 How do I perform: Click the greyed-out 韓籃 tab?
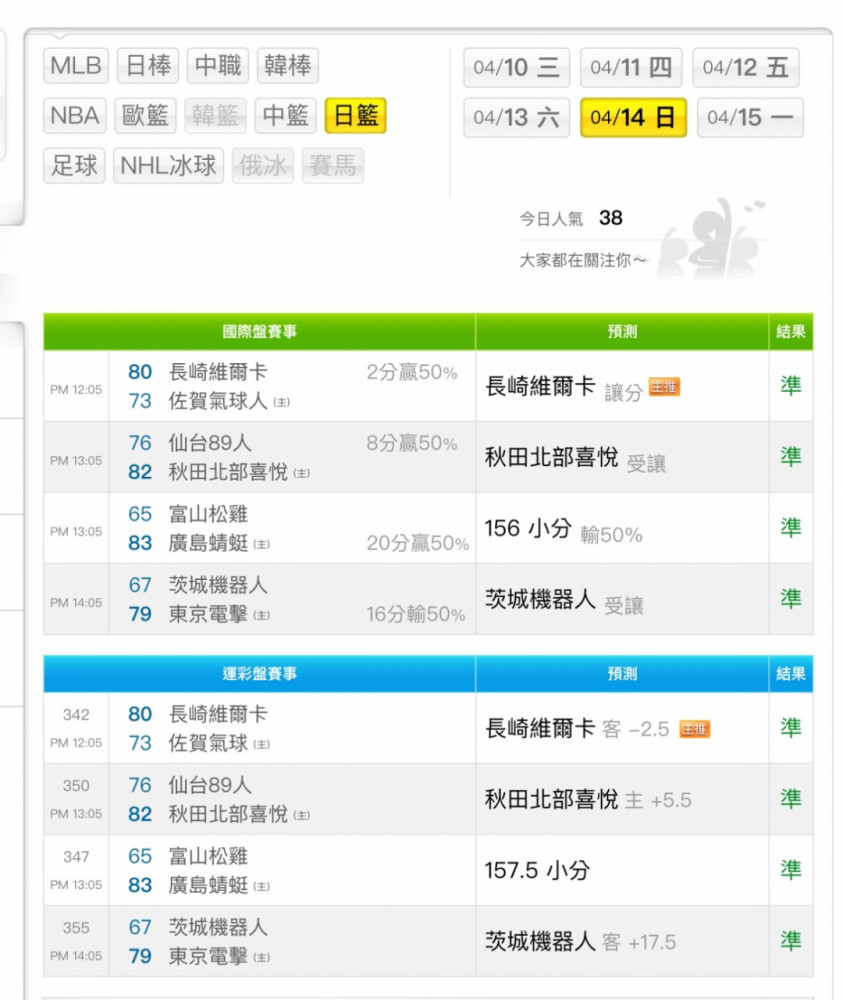pyautogui.click(x=216, y=115)
